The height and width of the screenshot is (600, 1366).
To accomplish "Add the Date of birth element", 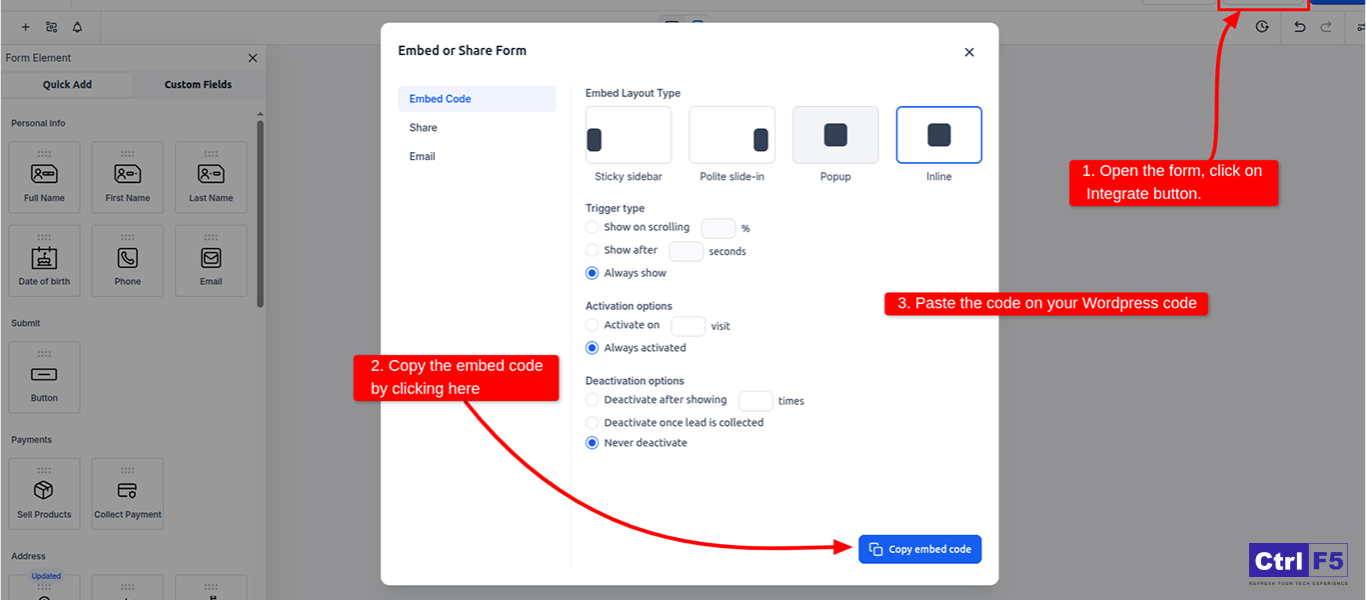I will tap(44, 260).
